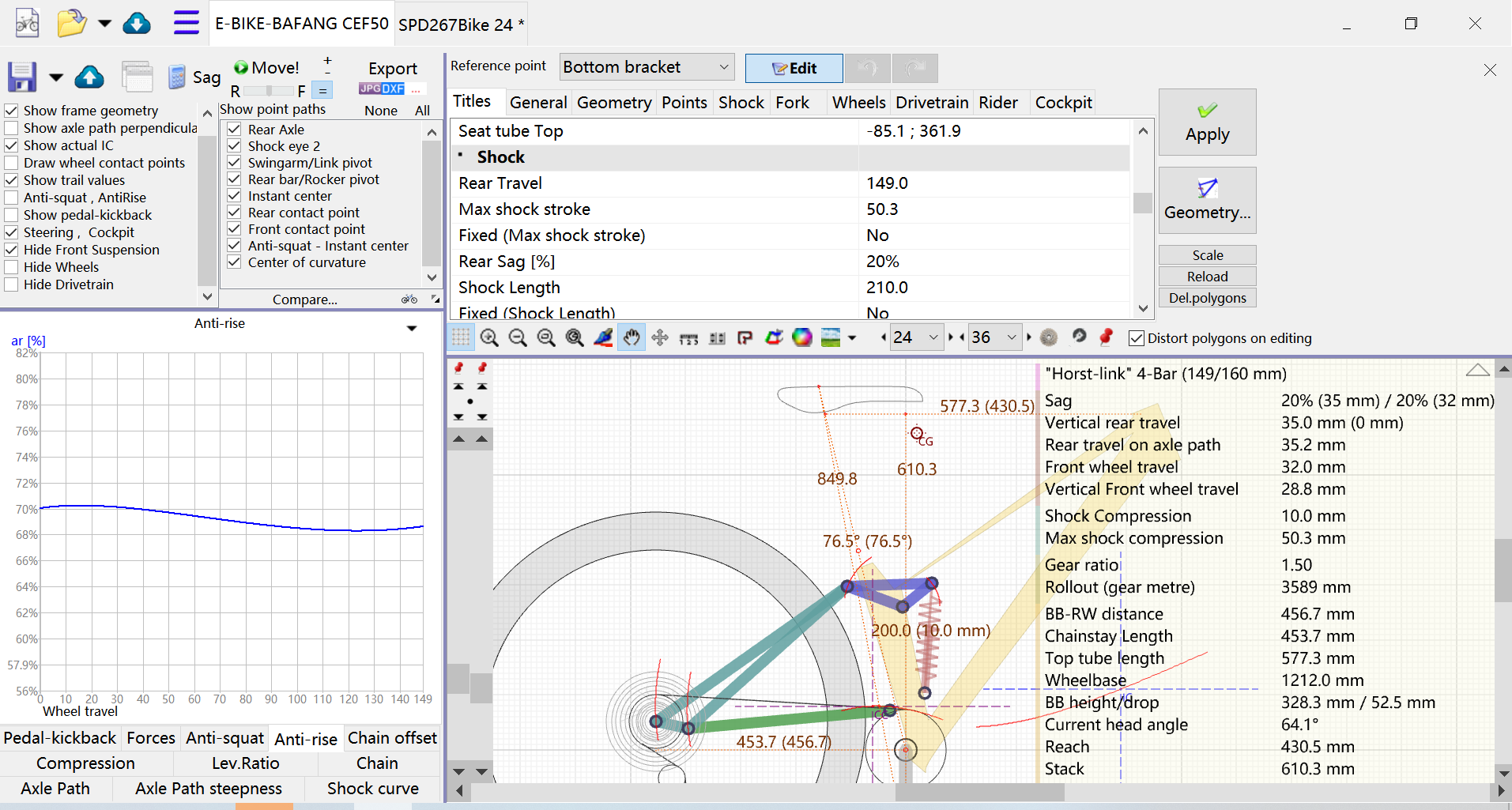Export as DXF
This screenshot has height=810, width=1512.
pyautogui.click(x=394, y=89)
